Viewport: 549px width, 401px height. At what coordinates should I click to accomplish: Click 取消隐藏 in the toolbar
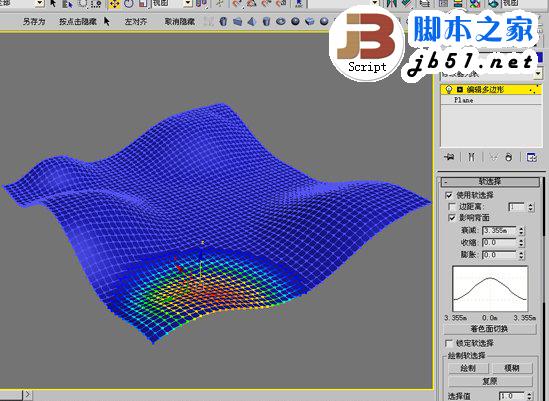click(x=180, y=22)
